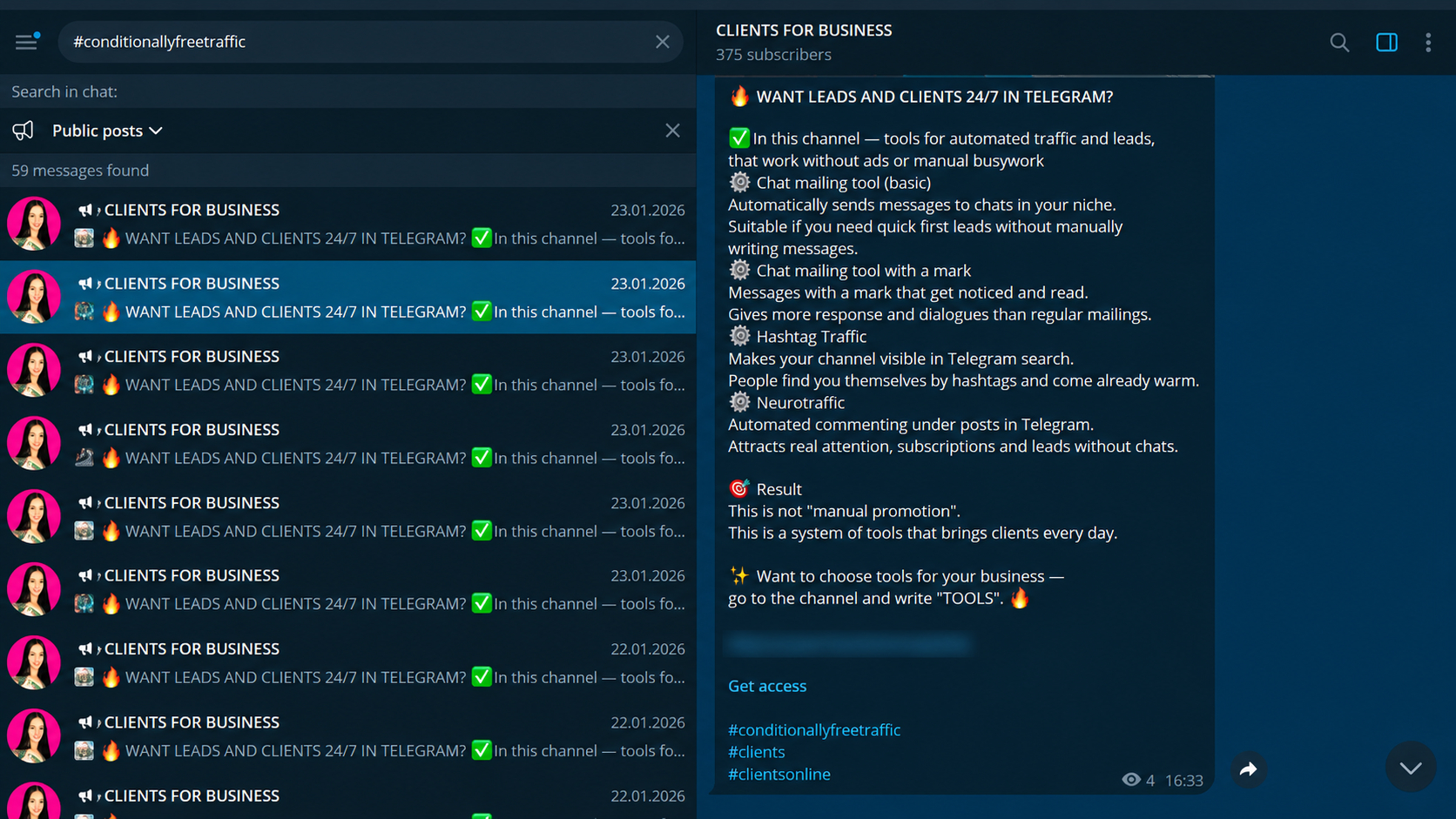Clear the search field text

[x=663, y=42]
